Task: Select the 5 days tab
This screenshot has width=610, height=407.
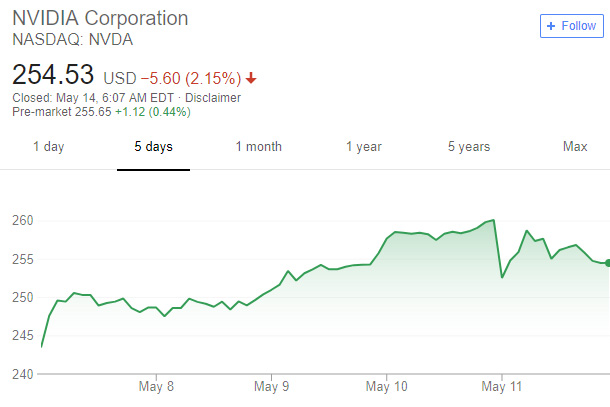Action: 153,147
